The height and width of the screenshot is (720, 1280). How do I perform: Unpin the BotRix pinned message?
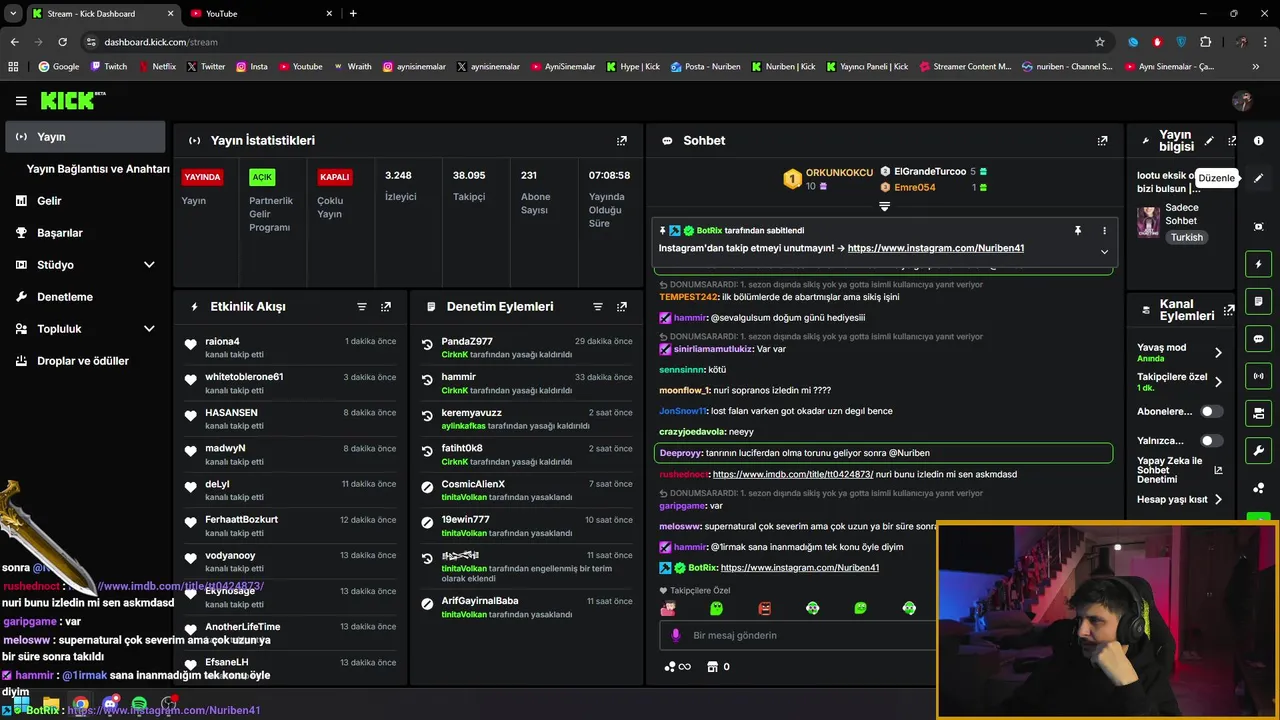point(1078,231)
